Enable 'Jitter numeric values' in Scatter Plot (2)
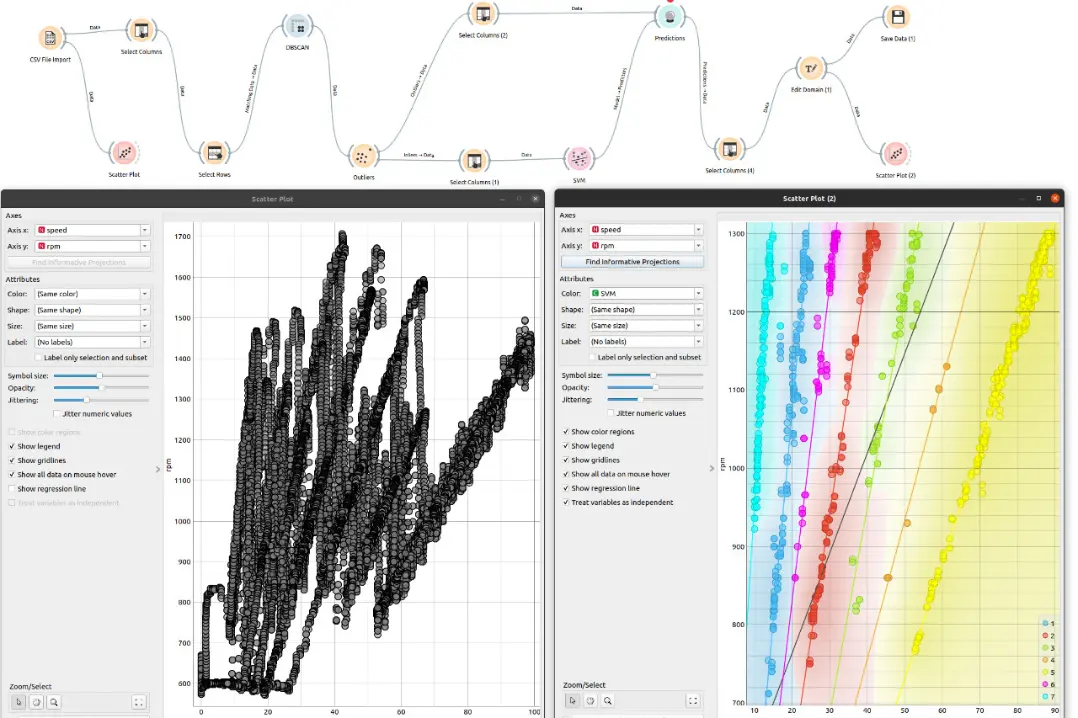1078x718 pixels. (x=611, y=413)
